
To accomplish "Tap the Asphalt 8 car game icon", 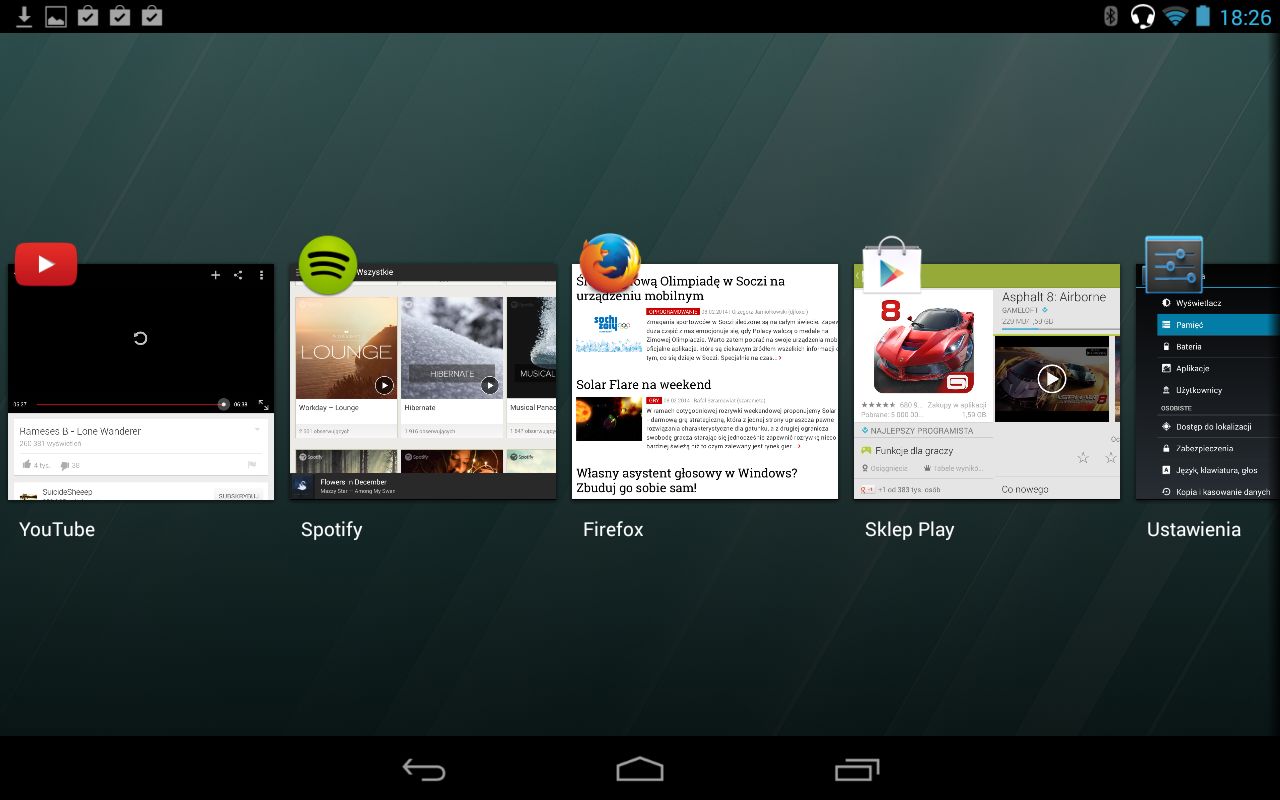I will point(925,347).
